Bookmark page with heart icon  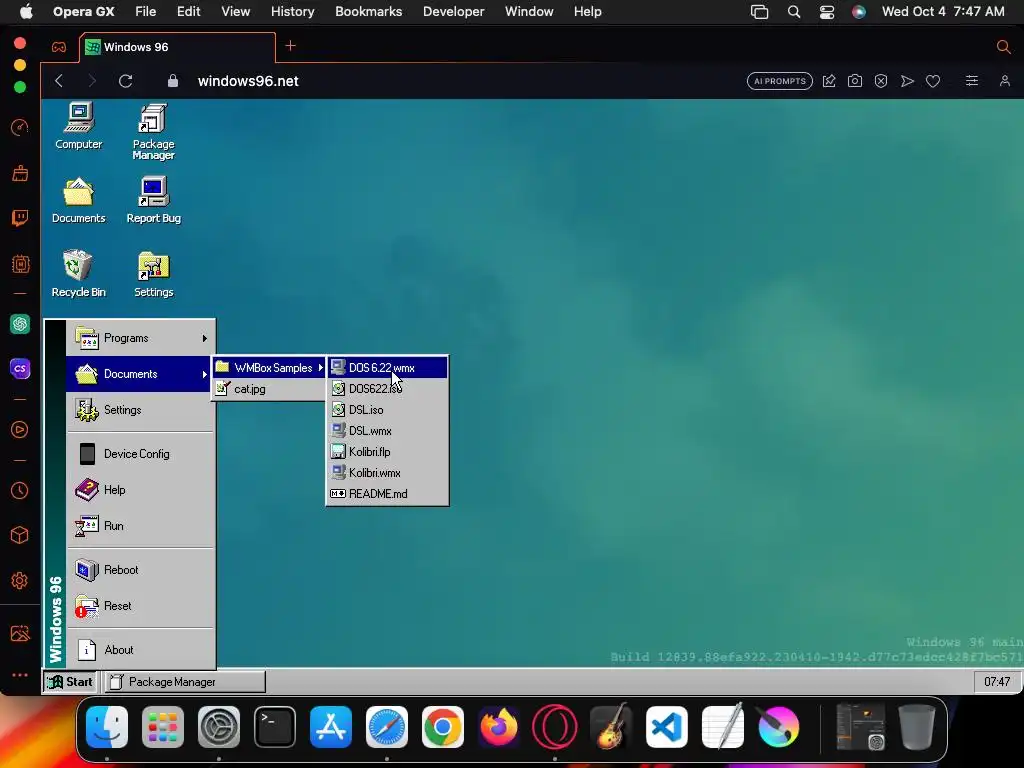pyautogui.click(x=933, y=81)
